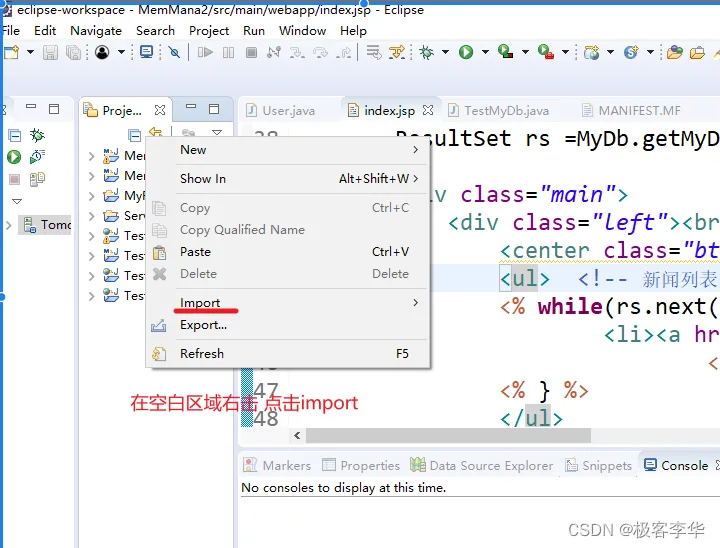720x548 pixels.
Task: Open New submenu in context menu
Action: [288, 150]
